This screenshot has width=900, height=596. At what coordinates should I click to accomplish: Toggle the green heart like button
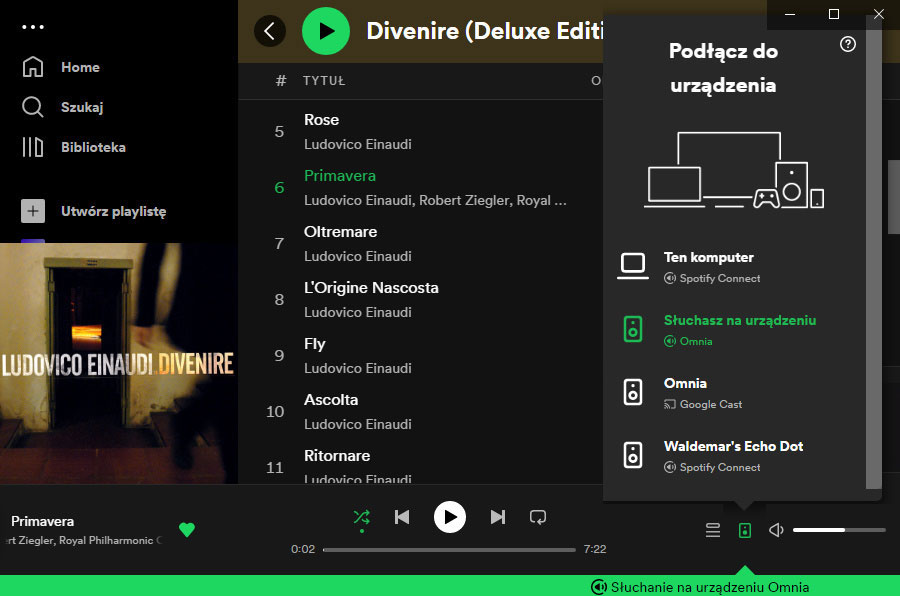pyautogui.click(x=187, y=529)
